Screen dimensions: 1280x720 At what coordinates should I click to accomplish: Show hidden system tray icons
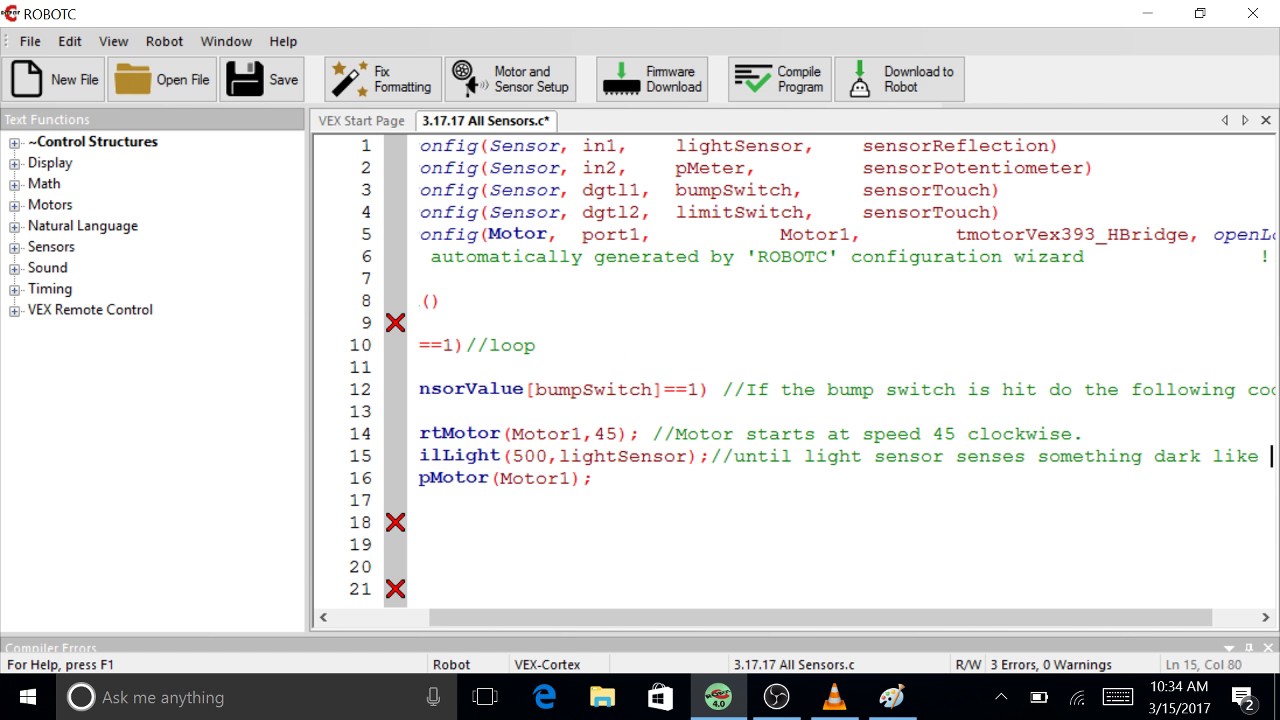pos(1002,697)
